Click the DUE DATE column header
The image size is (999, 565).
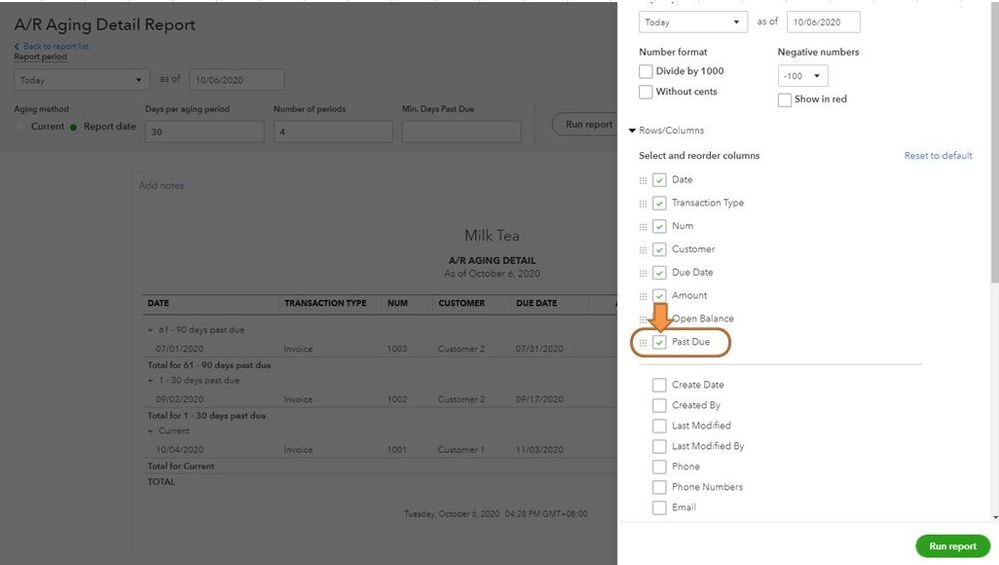536,304
